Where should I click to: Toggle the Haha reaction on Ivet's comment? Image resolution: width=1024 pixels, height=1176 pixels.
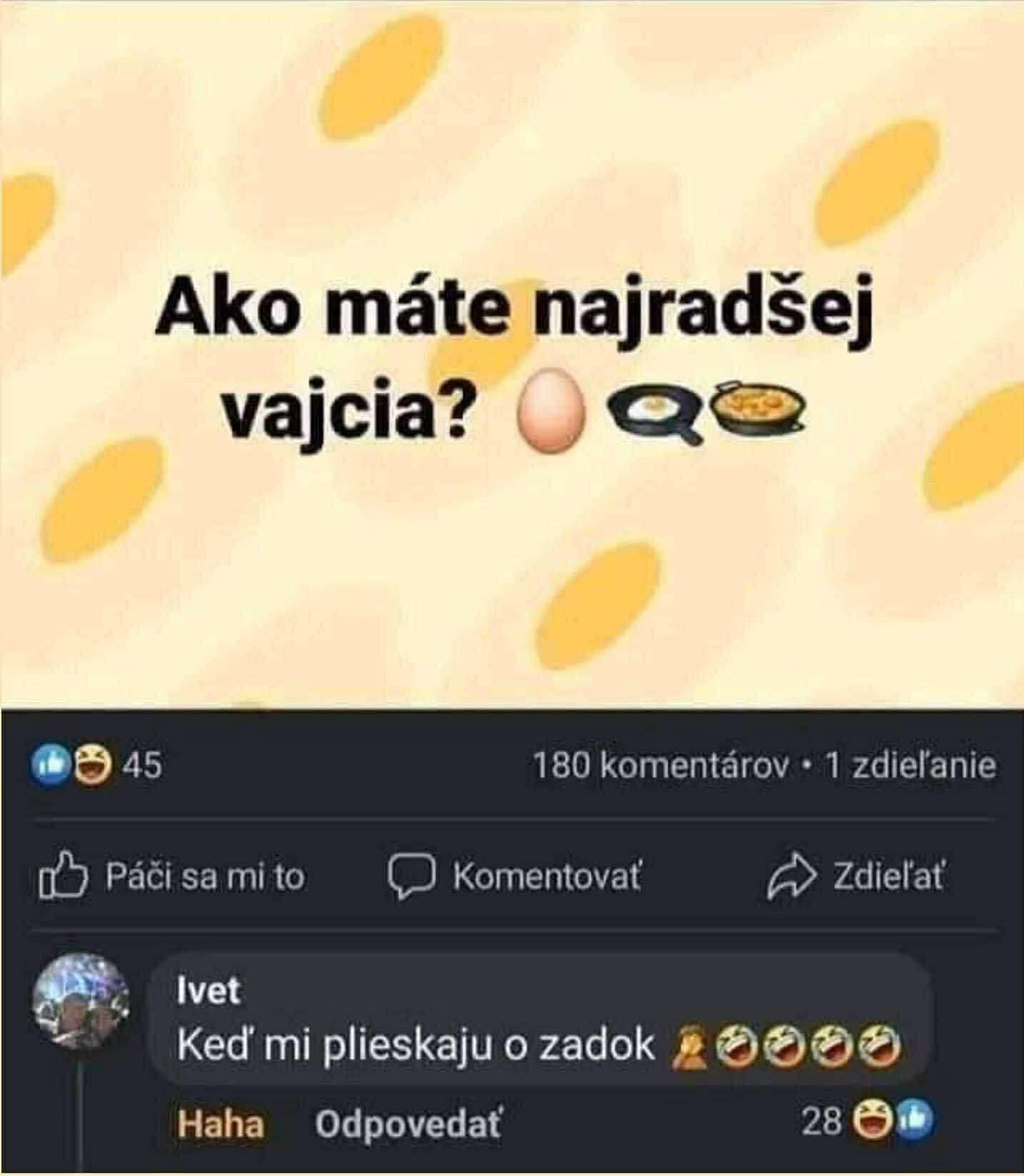220,1125
